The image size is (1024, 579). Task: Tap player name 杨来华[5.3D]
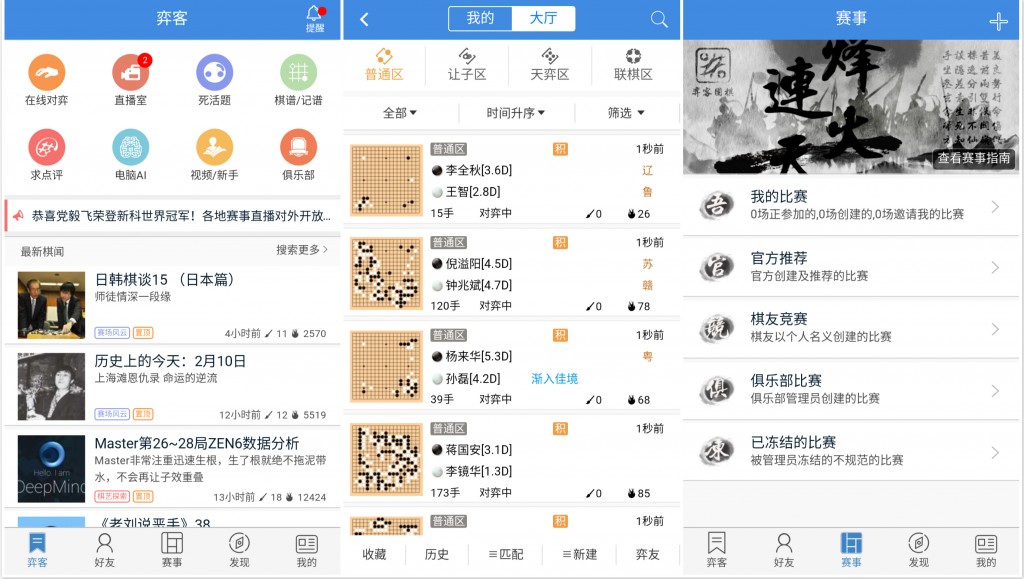479,356
